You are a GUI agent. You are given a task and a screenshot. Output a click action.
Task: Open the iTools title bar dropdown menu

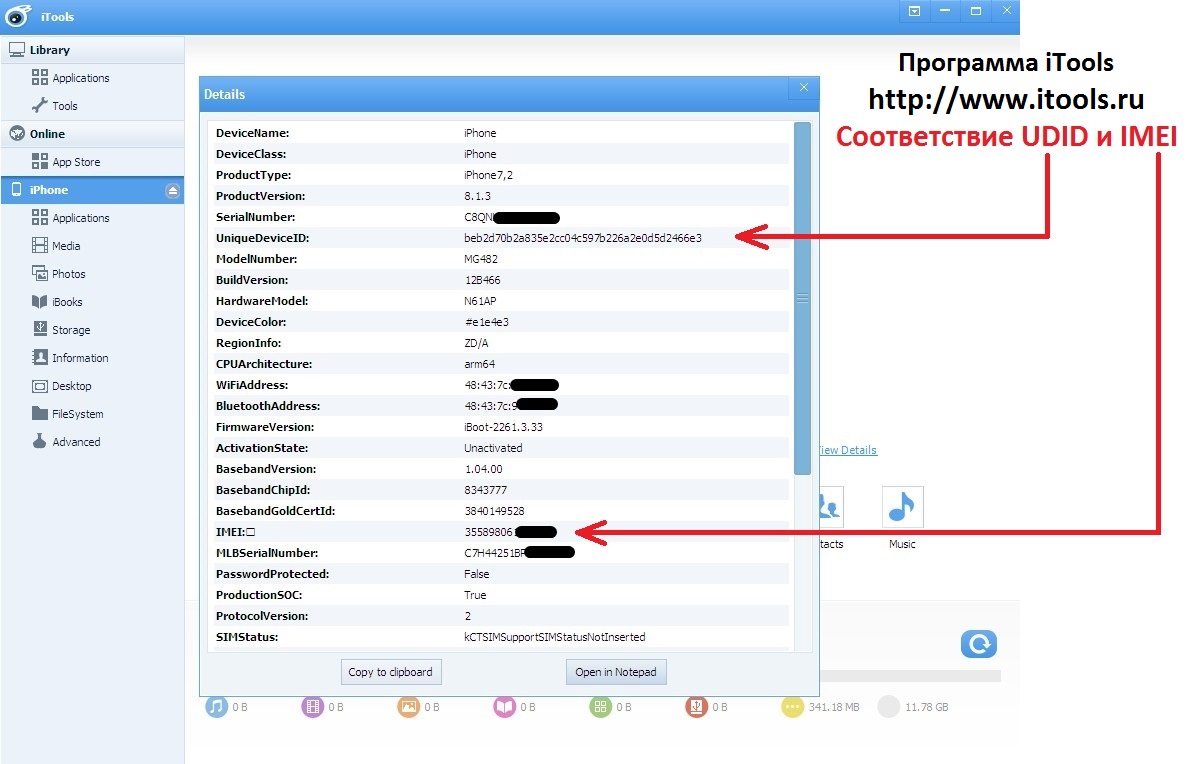914,11
